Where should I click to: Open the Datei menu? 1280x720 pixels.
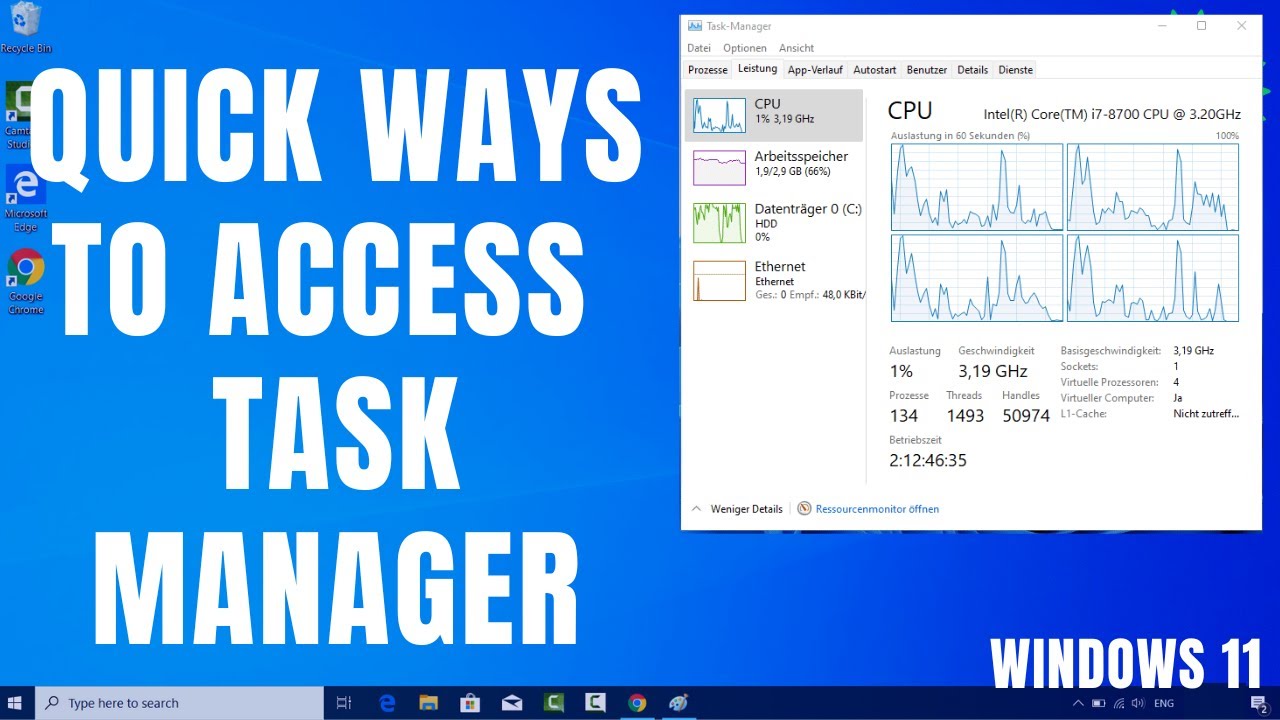click(699, 48)
